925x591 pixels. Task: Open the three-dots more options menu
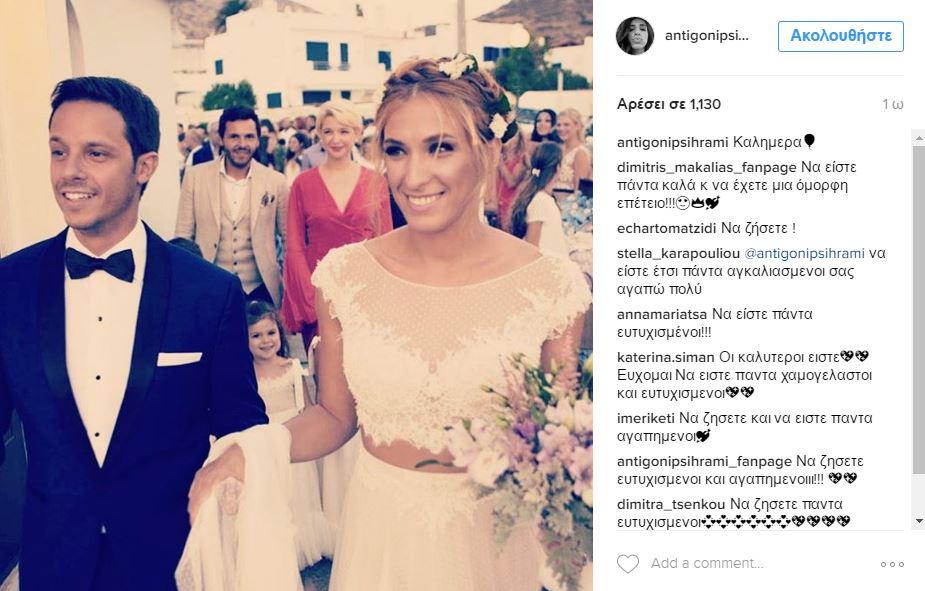[x=892, y=564]
